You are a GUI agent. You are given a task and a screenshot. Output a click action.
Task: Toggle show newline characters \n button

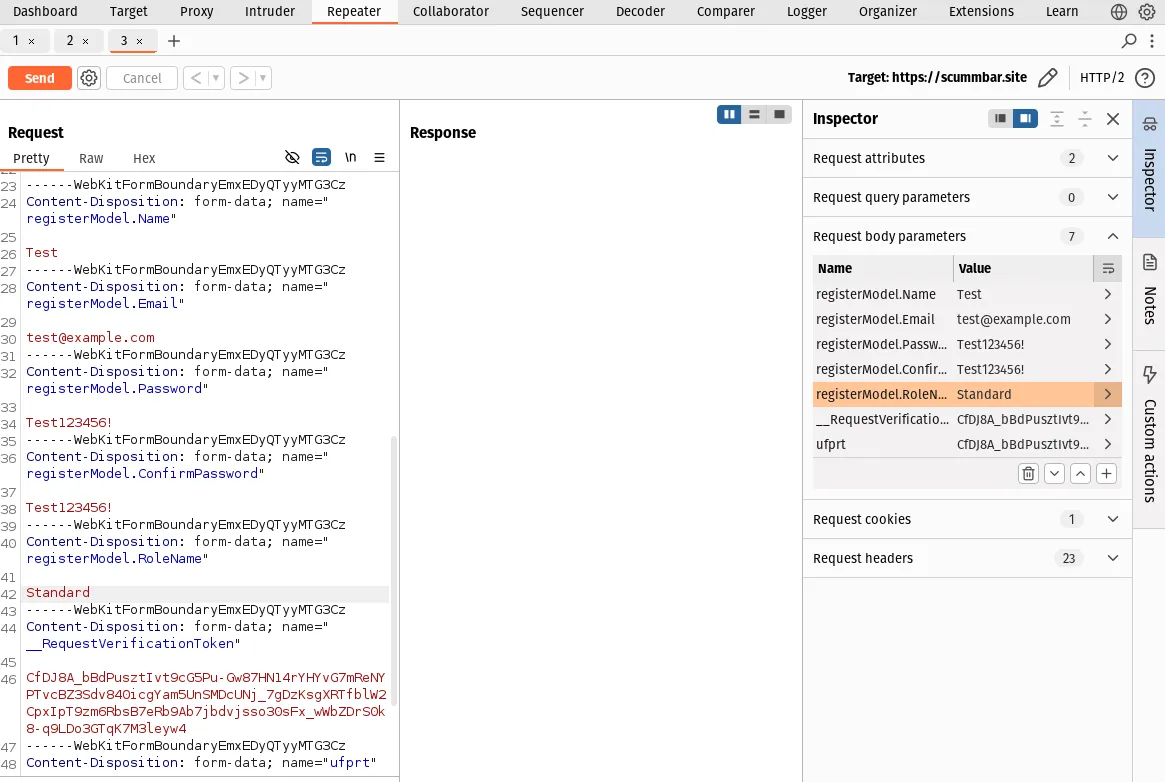click(351, 157)
